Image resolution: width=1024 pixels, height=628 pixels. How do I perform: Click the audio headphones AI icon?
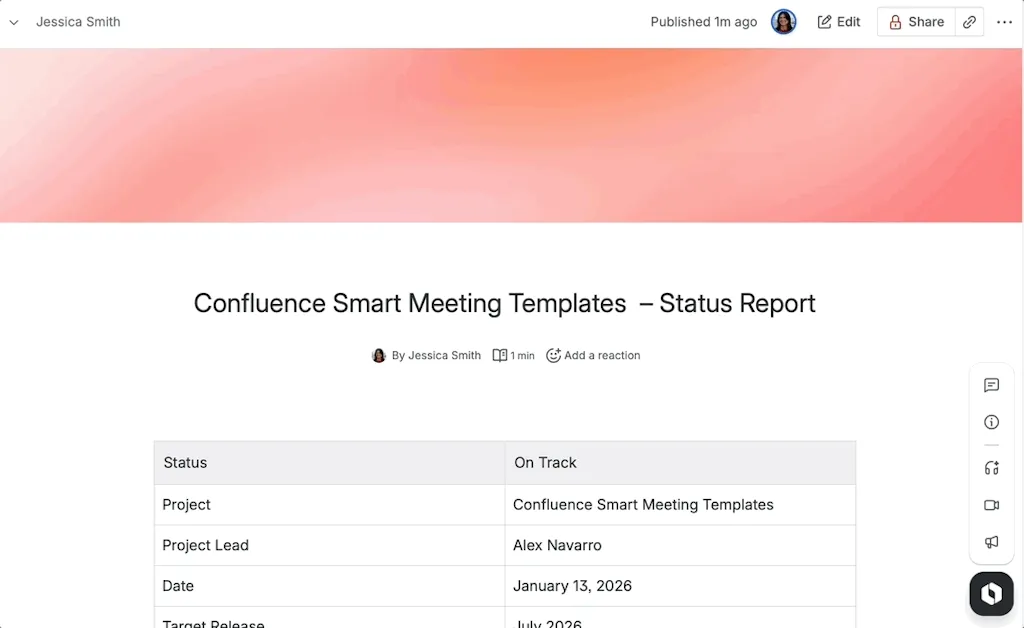[x=991, y=467]
